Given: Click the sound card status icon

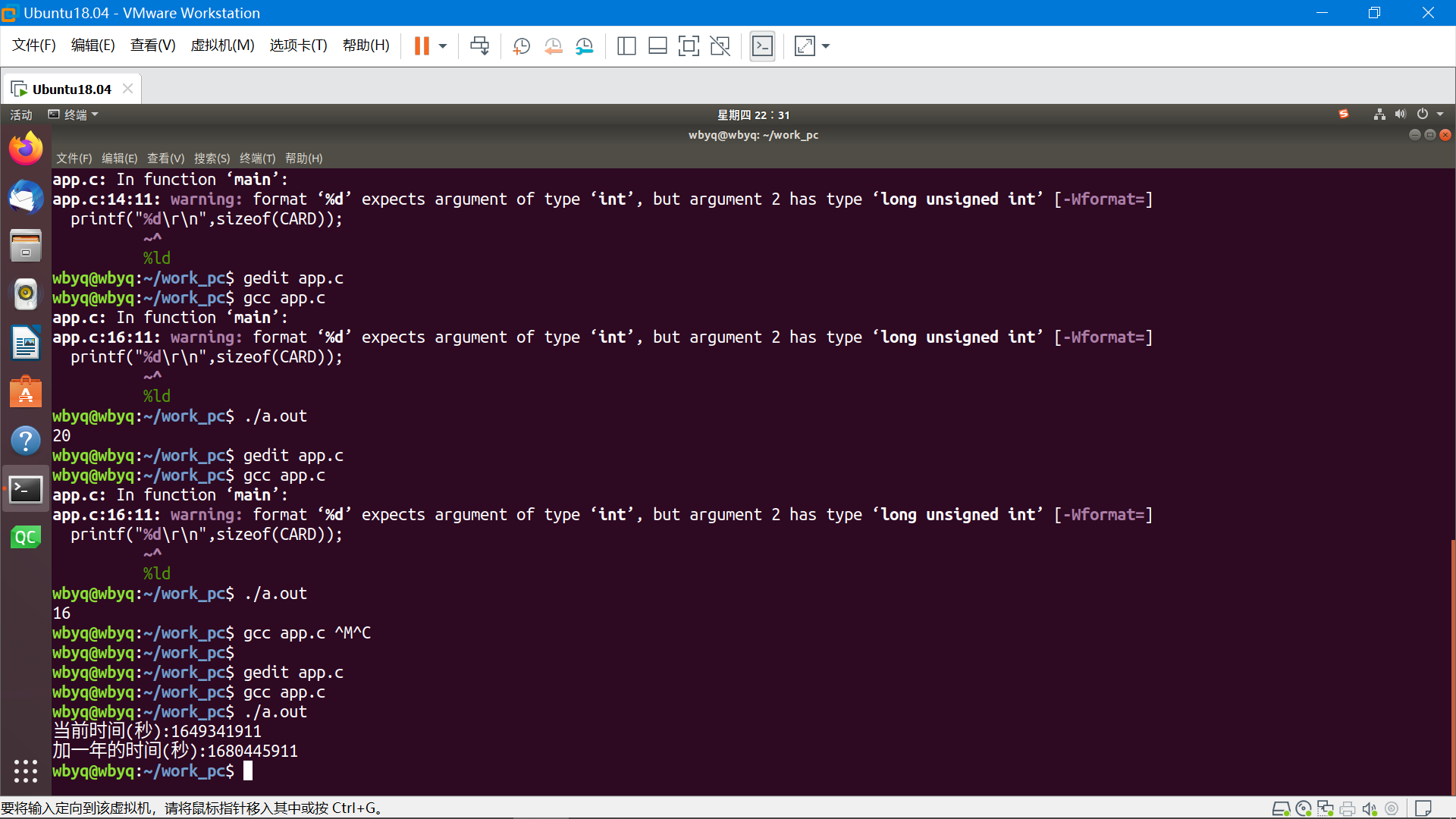Looking at the screenshot, I should pos(1370,808).
